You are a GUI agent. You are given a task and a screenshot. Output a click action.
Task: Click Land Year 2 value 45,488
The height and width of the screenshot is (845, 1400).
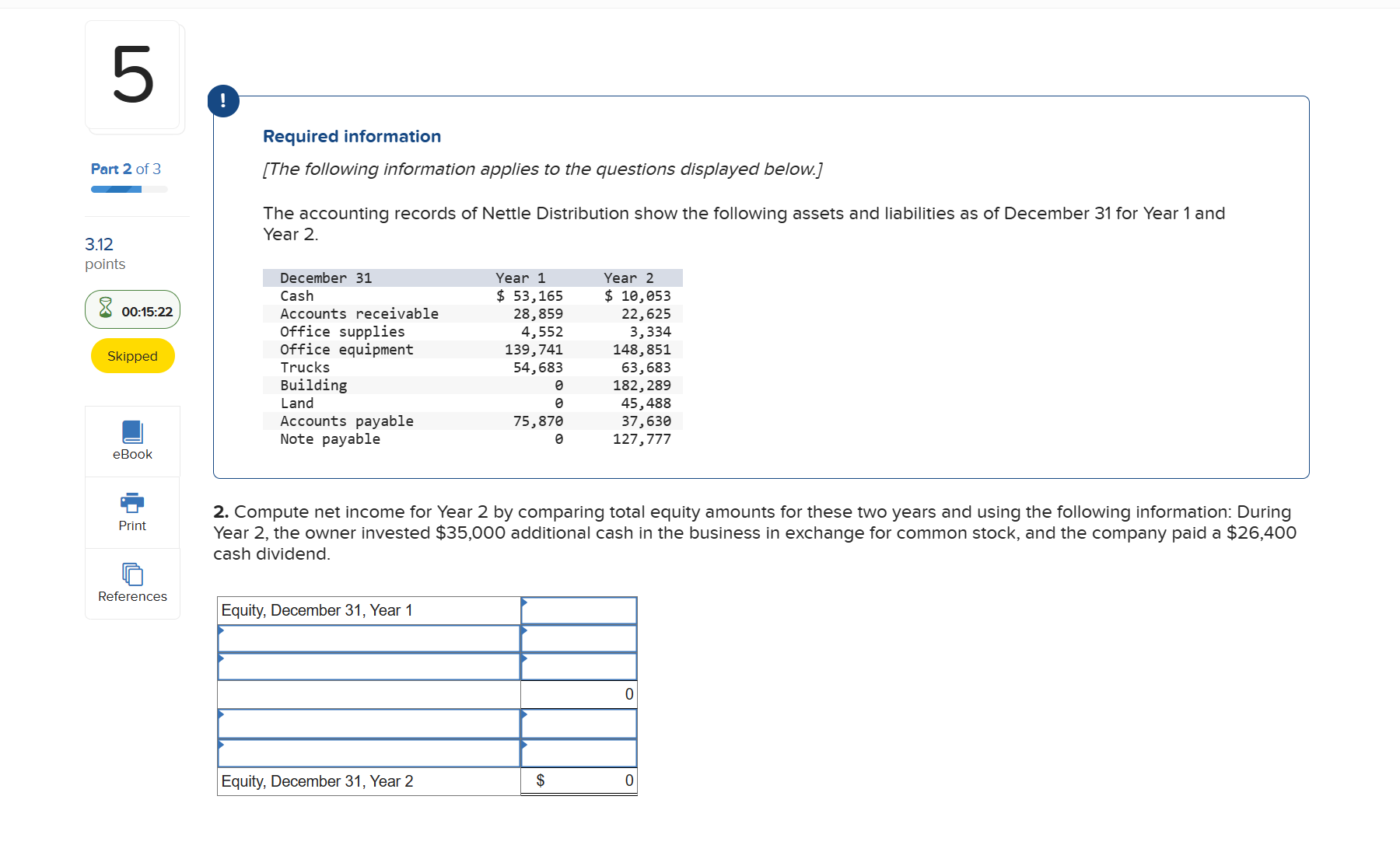(646, 403)
